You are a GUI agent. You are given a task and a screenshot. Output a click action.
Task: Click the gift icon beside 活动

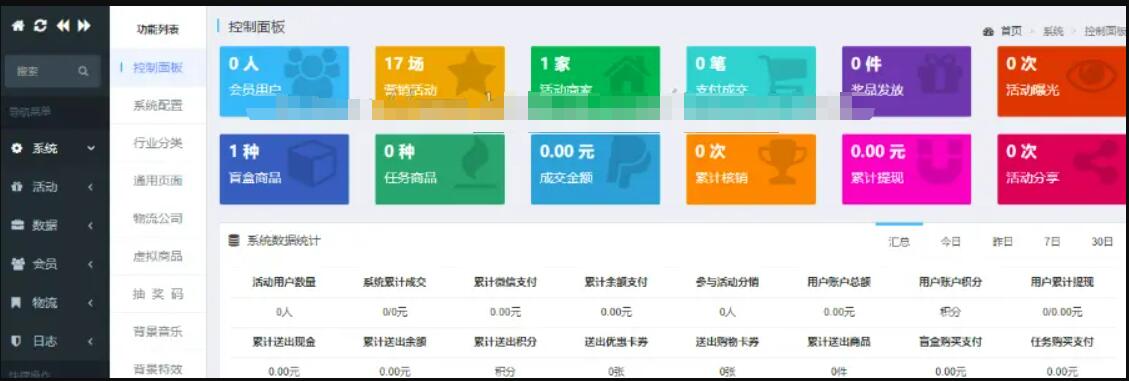point(17,187)
